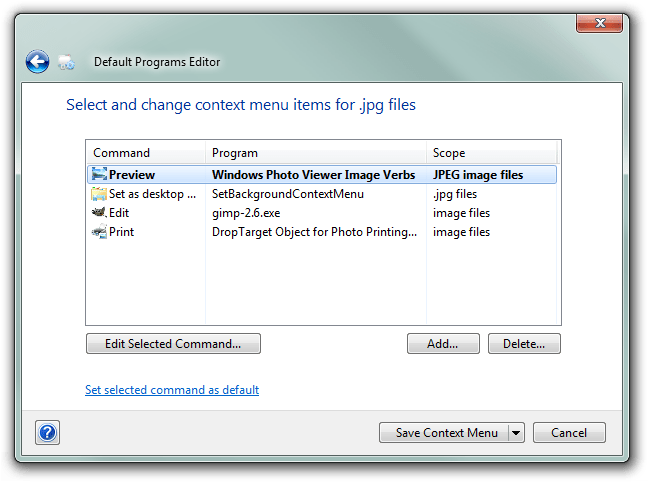Click the printer icon beside Print
This screenshot has height=483, width=648.
pyautogui.click(x=99, y=231)
